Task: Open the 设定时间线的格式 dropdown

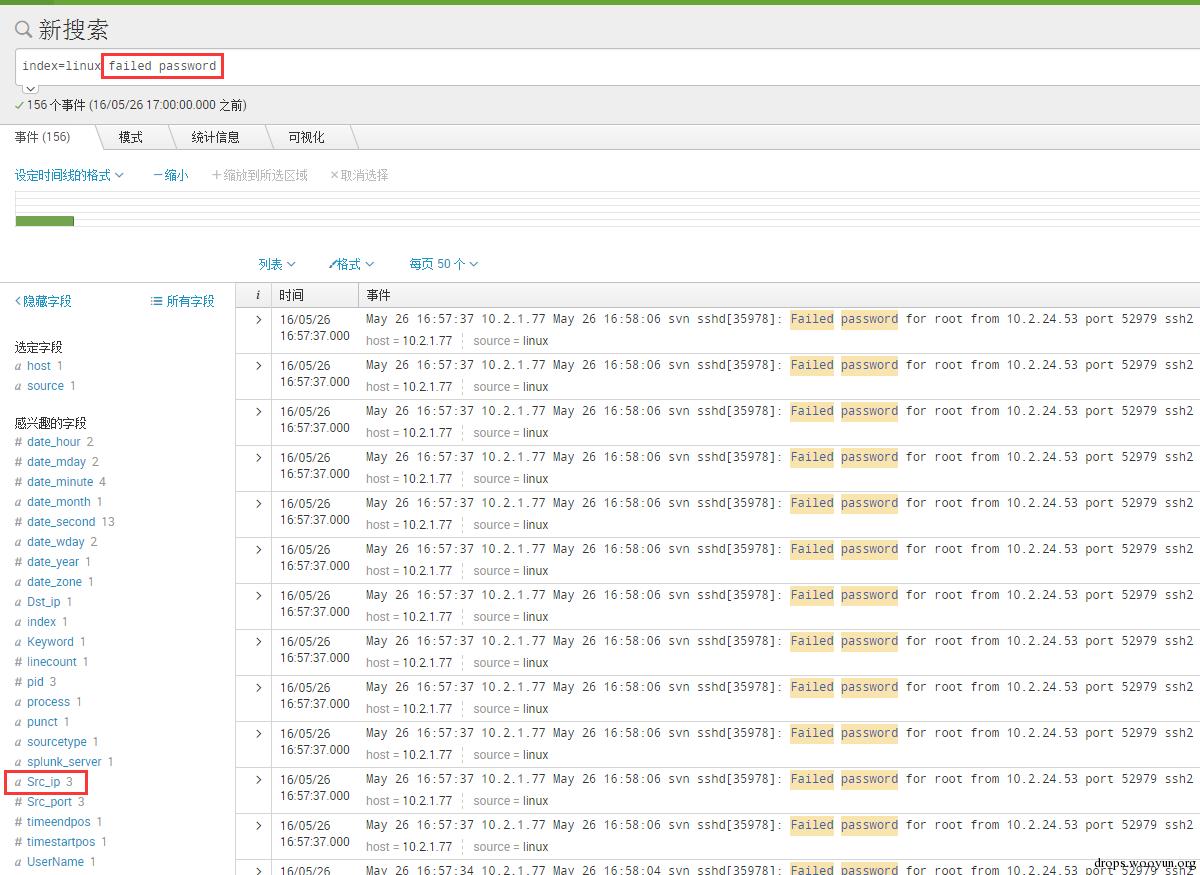Action: (69, 175)
